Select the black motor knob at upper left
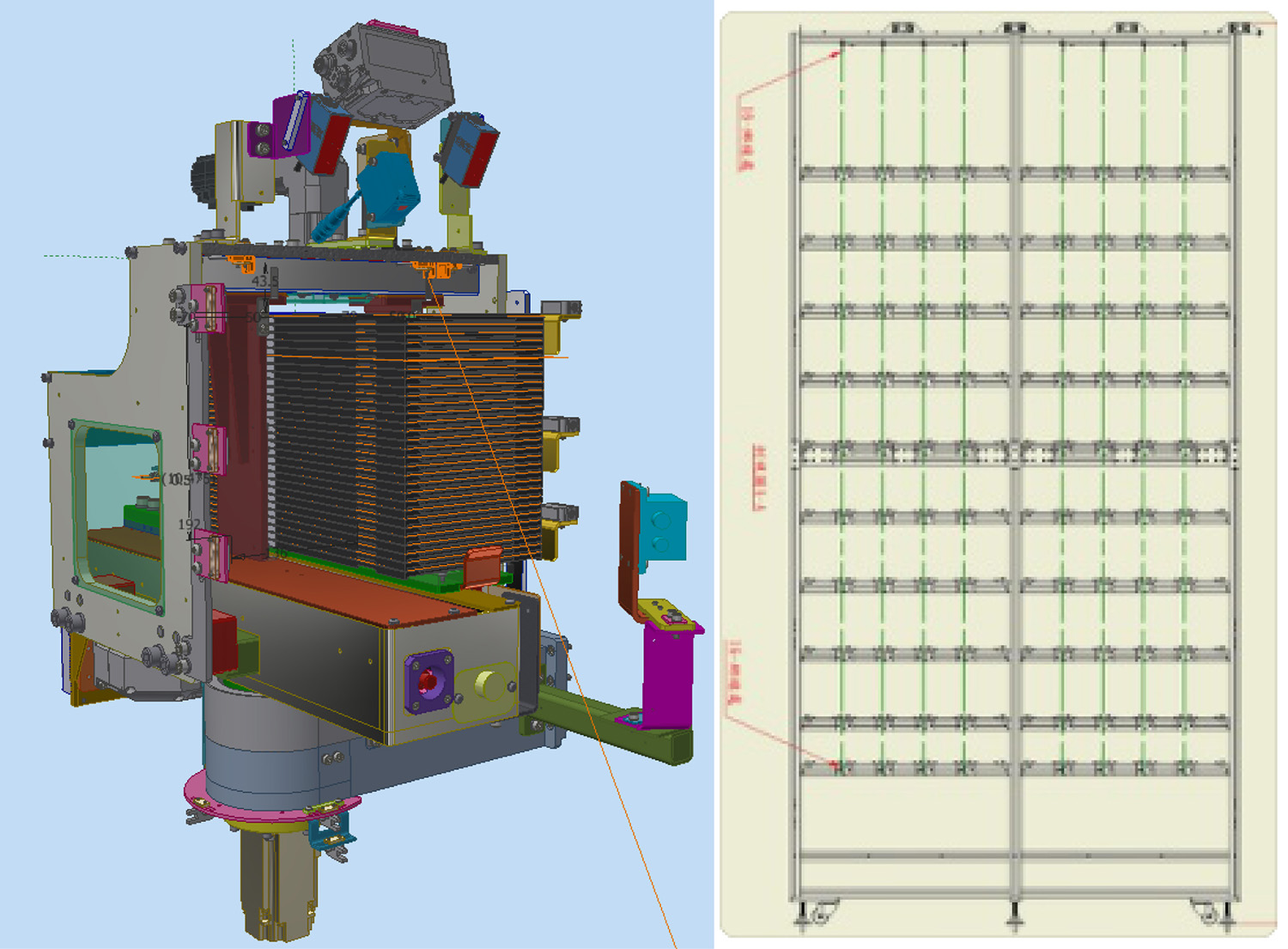Image resolution: width=1288 pixels, height=949 pixels. [x=204, y=180]
